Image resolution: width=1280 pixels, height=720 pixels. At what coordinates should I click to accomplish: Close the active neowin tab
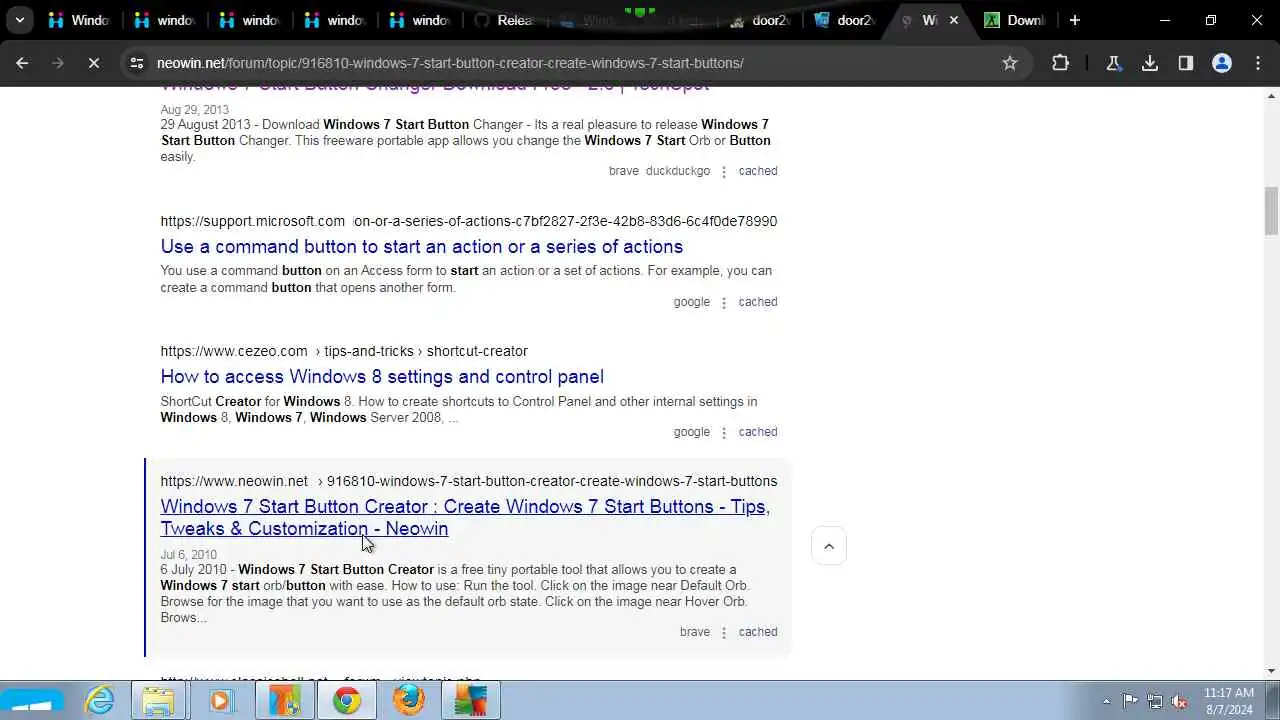(954, 20)
